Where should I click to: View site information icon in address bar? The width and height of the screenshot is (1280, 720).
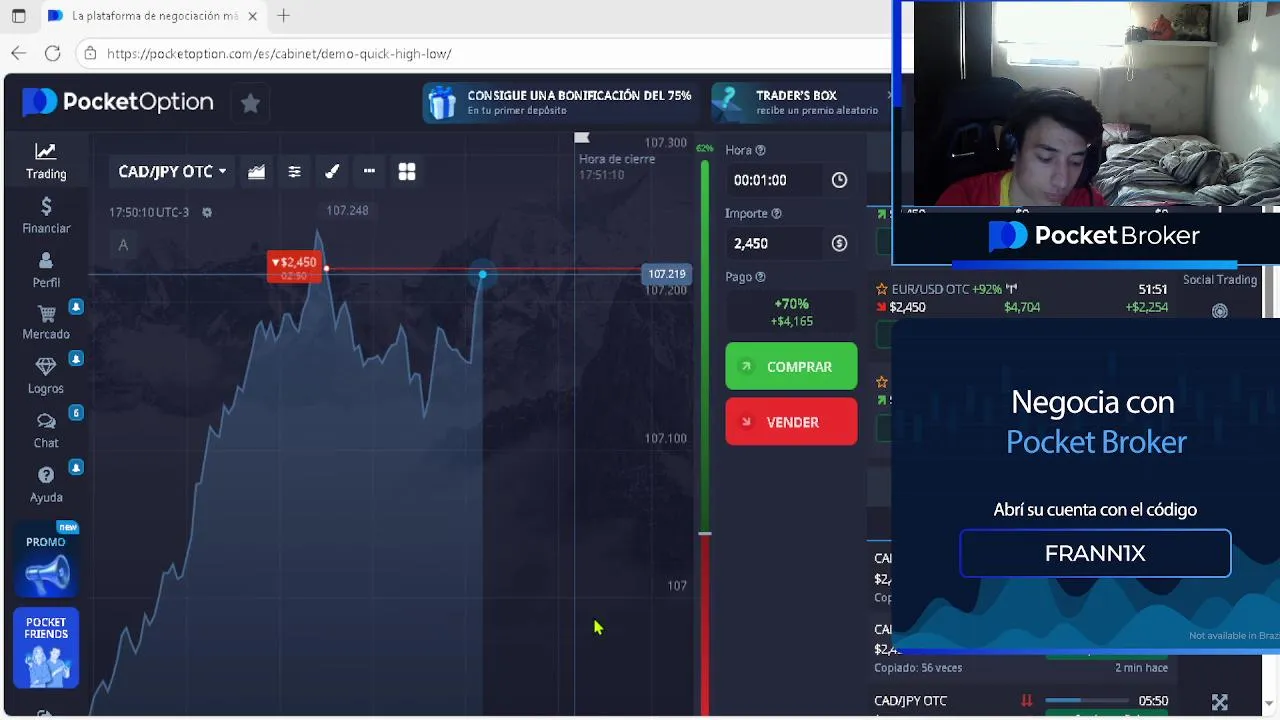pos(91,53)
